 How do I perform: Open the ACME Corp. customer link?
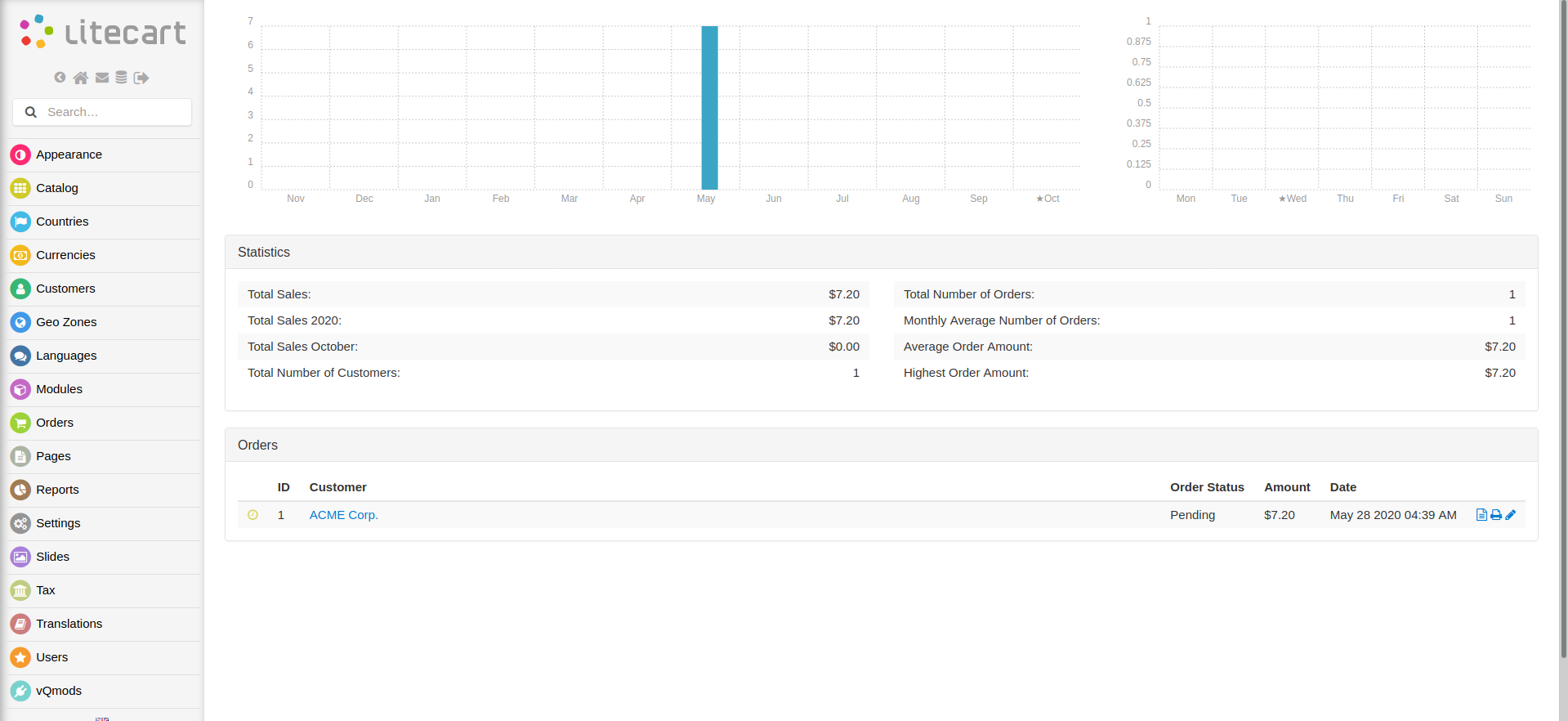[343, 515]
